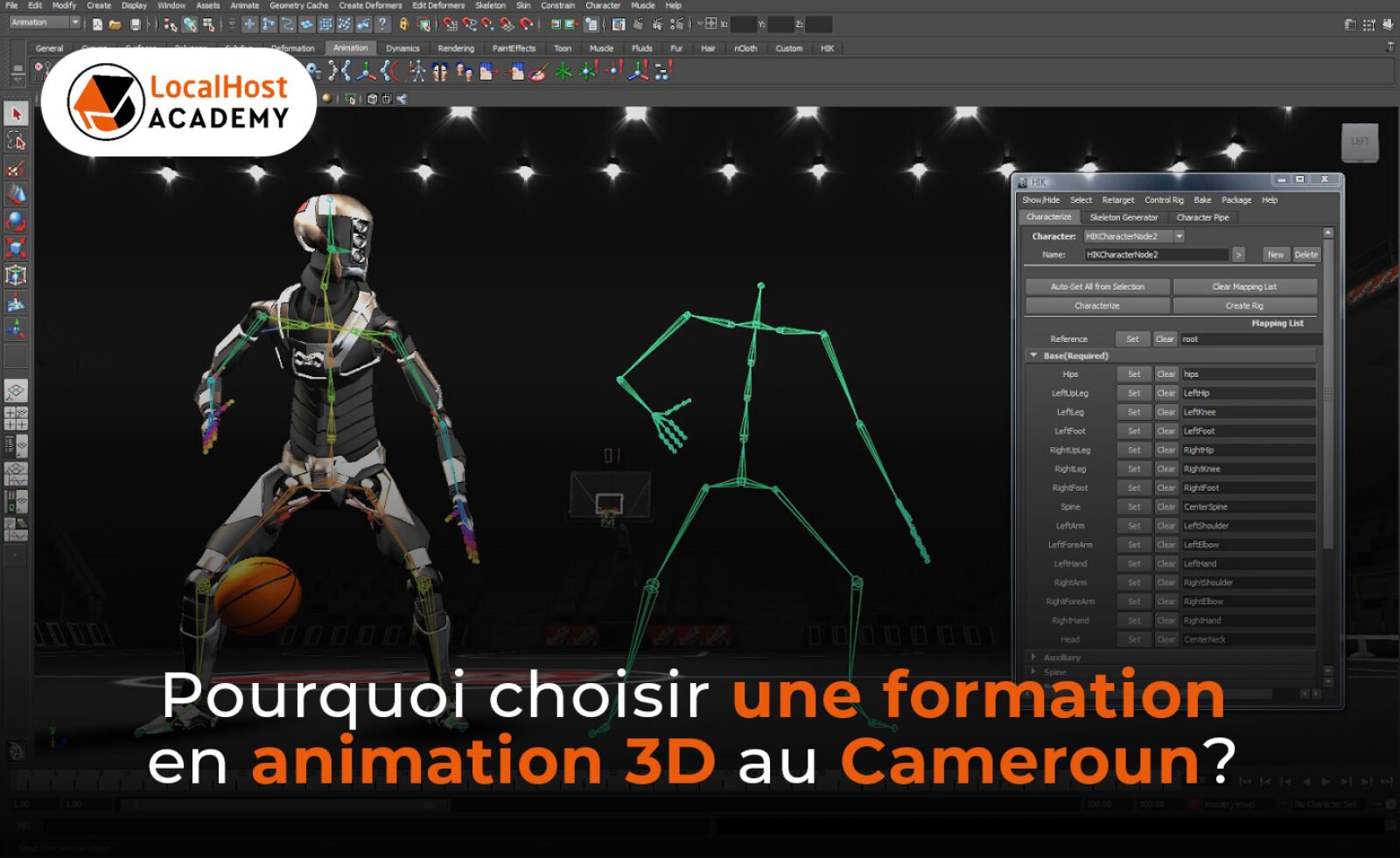
Task: Click the Characterize button
Action: click(1097, 306)
